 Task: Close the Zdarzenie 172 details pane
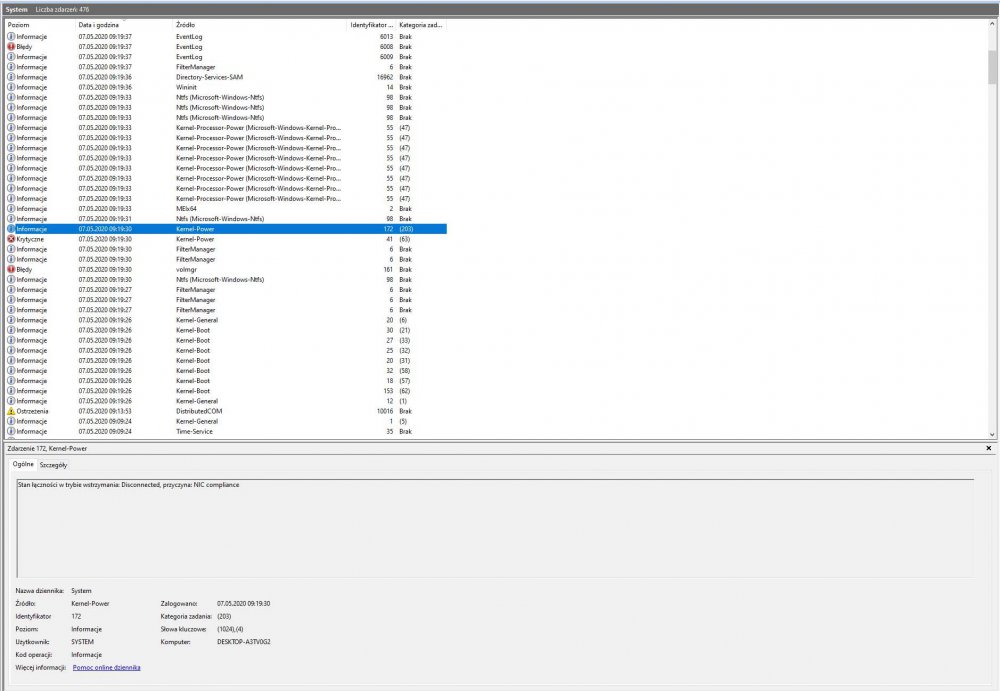pyautogui.click(x=988, y=449)
